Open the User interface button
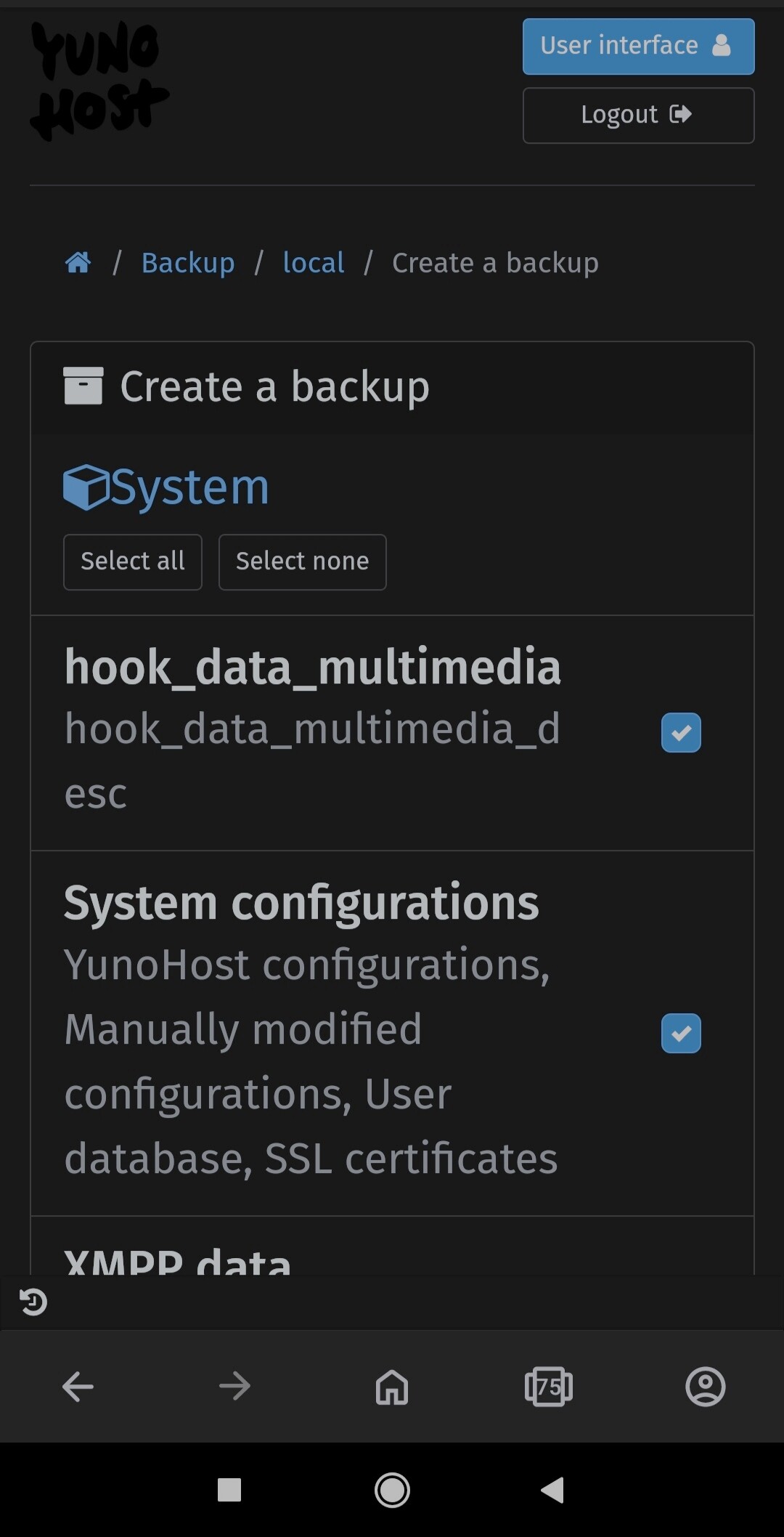Screen dimensions: 784x1537 [x=639, y=46]
